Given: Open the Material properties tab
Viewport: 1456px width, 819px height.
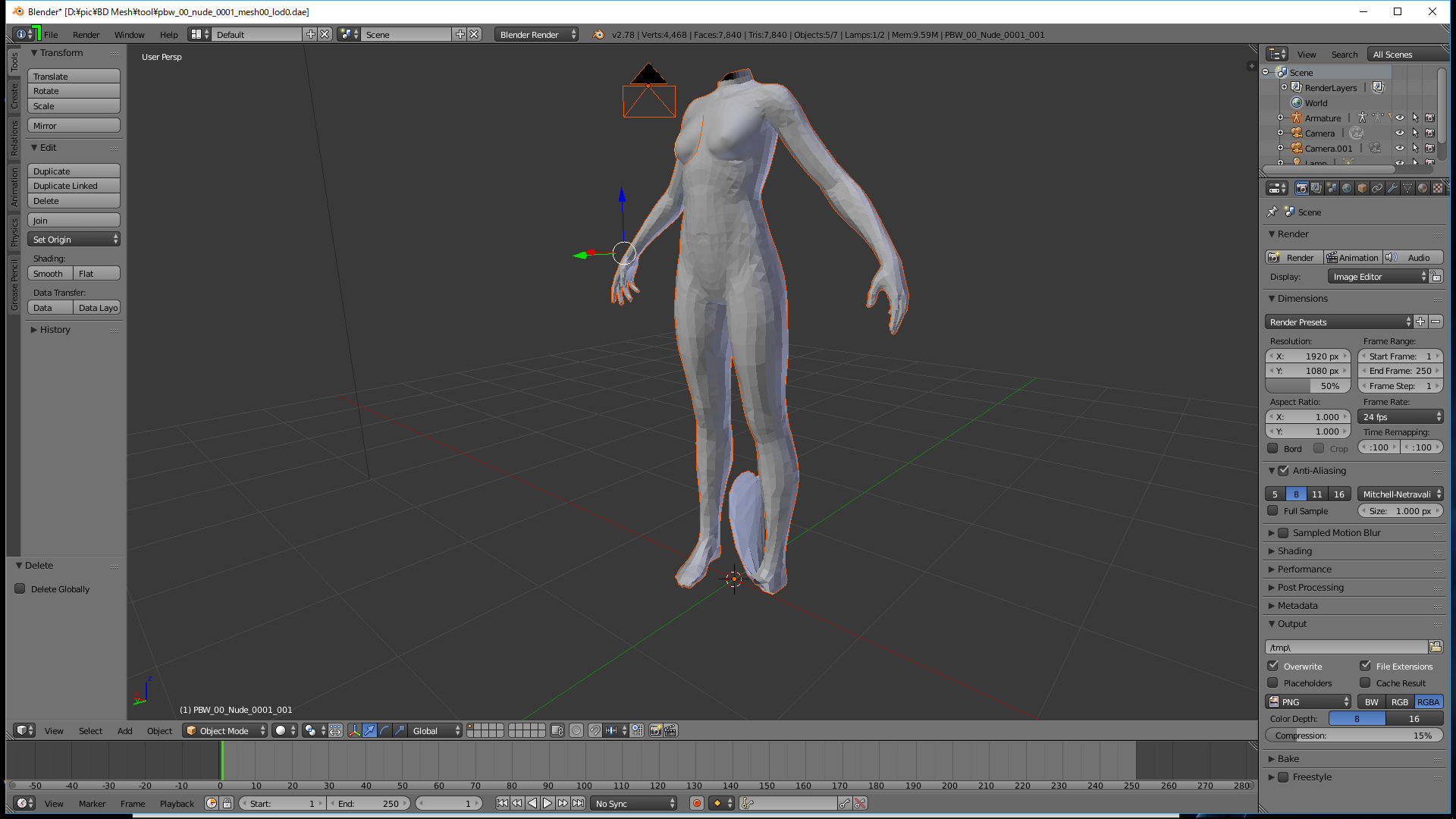Looking at the screenshot, I should coord(1423,188).
